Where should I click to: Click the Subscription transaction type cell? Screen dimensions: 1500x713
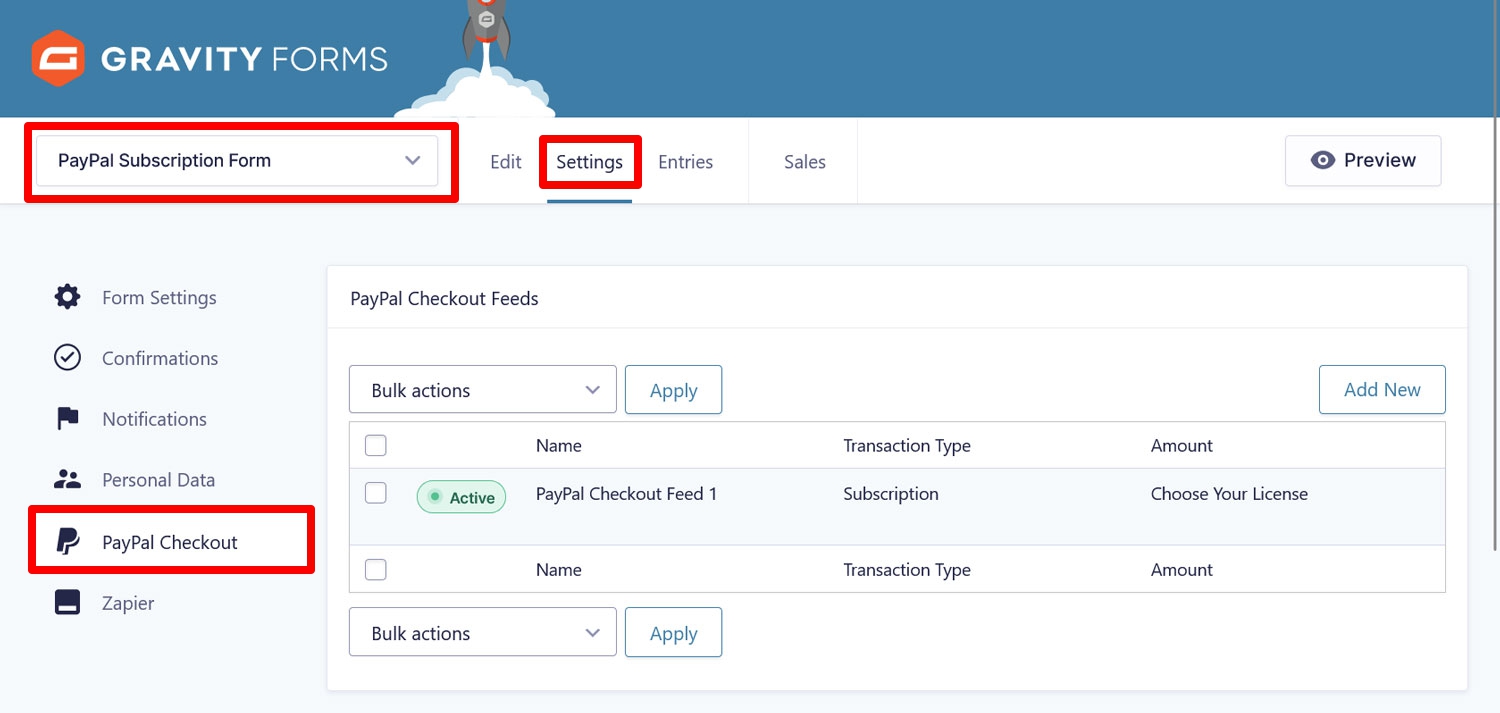pyautogui.click(x=891, y=494)
